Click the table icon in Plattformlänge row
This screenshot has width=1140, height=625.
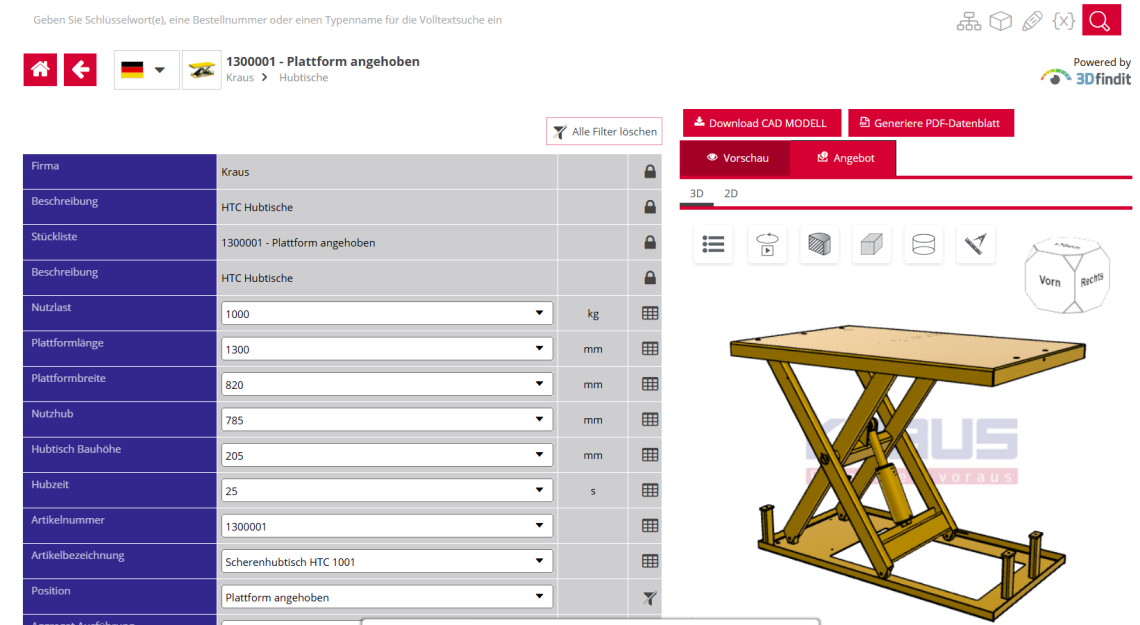click(x=650, y=349)
